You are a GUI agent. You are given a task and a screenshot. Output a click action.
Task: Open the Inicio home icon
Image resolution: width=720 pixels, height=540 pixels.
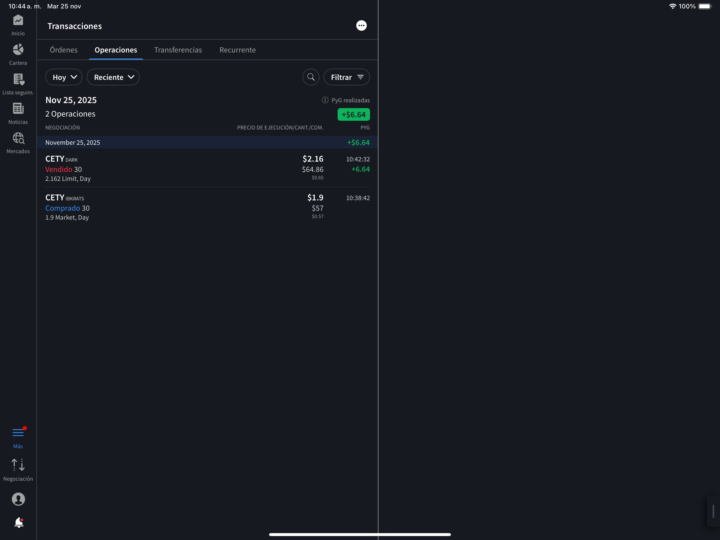pos(18,21)
